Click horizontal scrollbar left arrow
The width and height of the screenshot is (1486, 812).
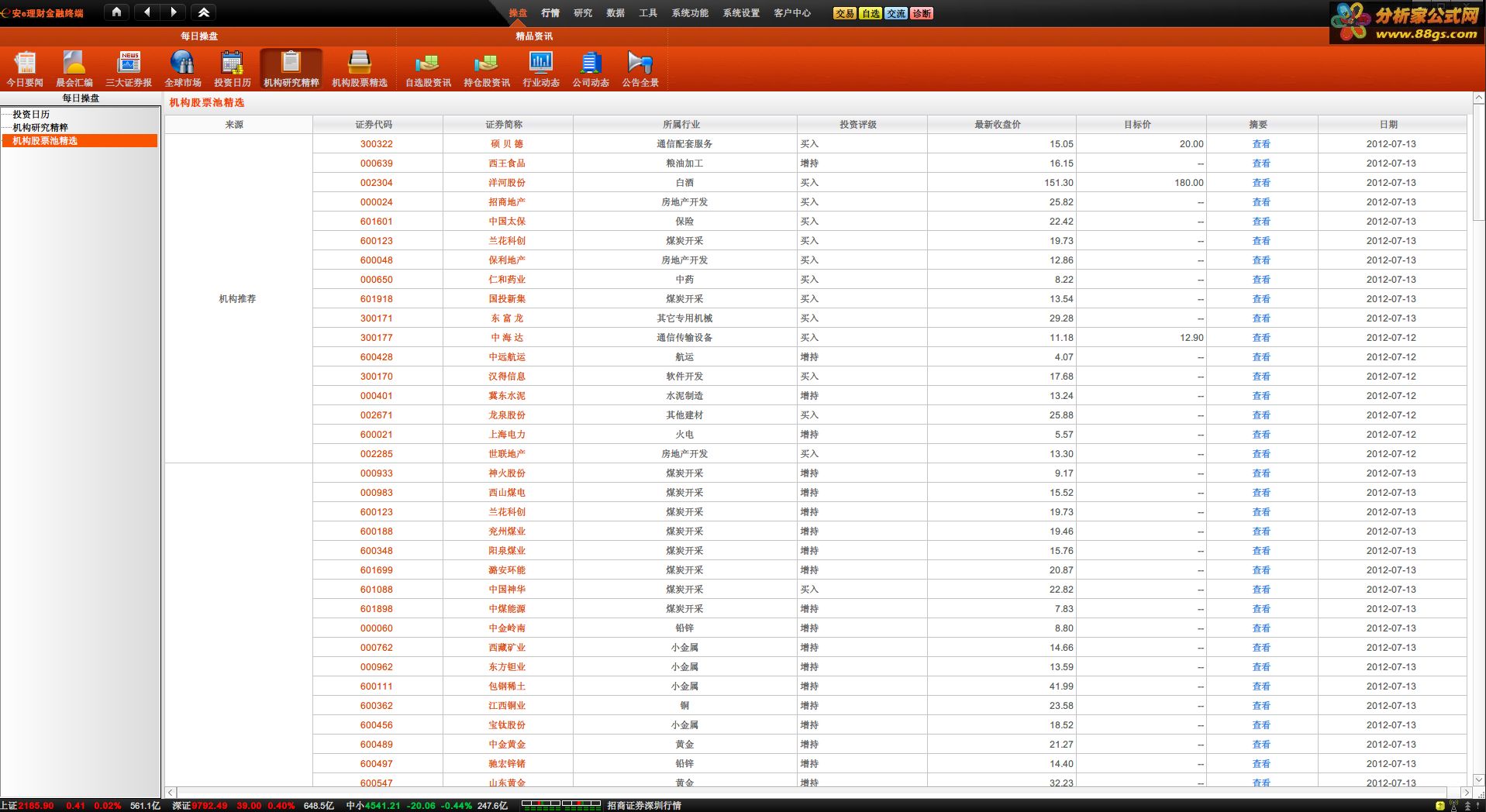pos(171,793)
